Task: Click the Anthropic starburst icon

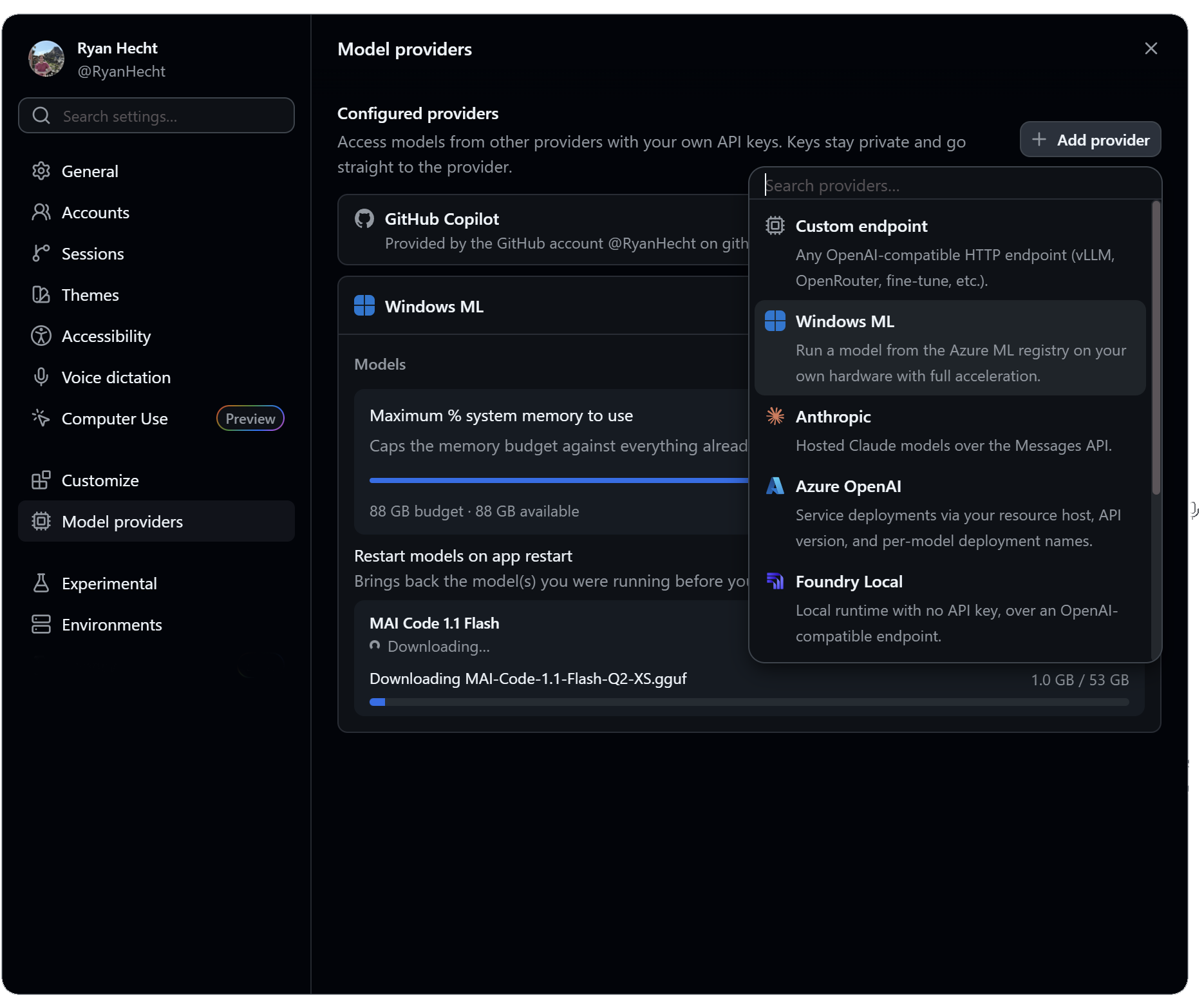Action: pos(775,416)
